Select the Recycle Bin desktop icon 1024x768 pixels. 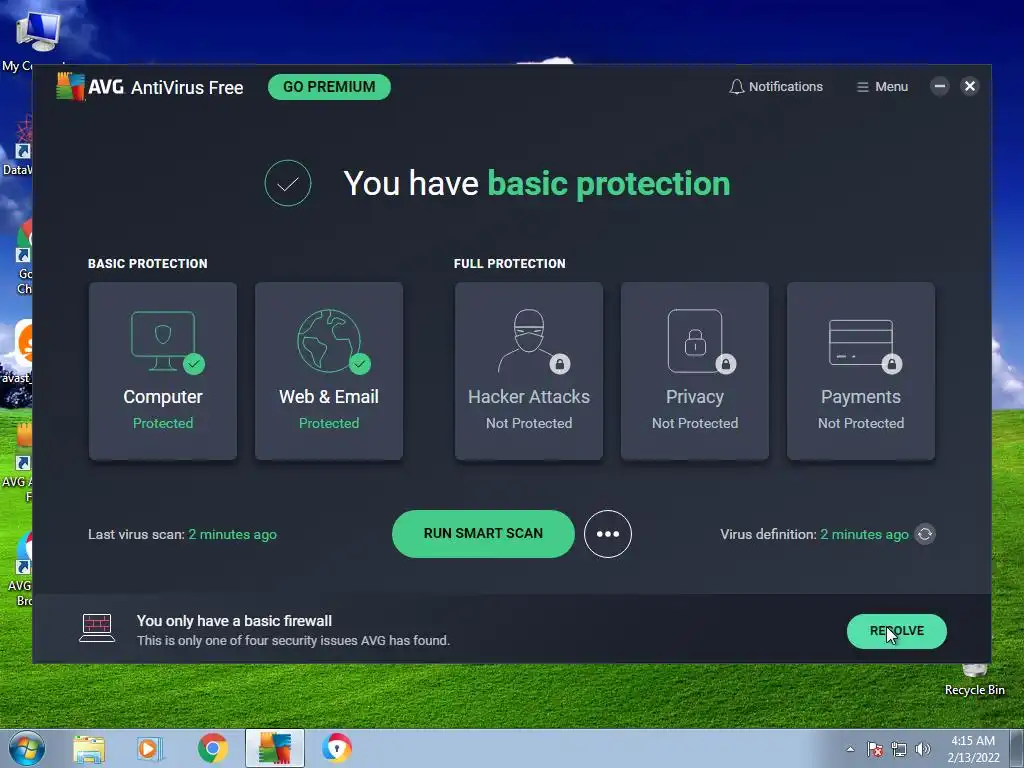[974, 680]
